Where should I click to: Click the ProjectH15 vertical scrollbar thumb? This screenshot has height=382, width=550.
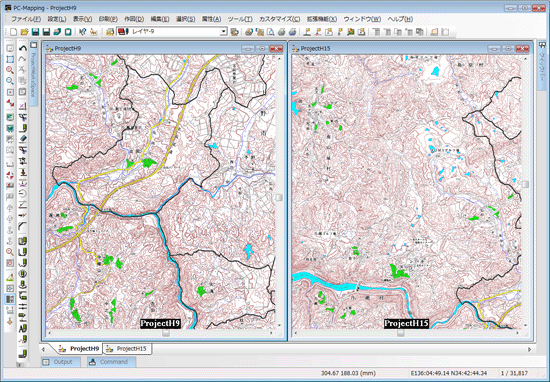525,185
